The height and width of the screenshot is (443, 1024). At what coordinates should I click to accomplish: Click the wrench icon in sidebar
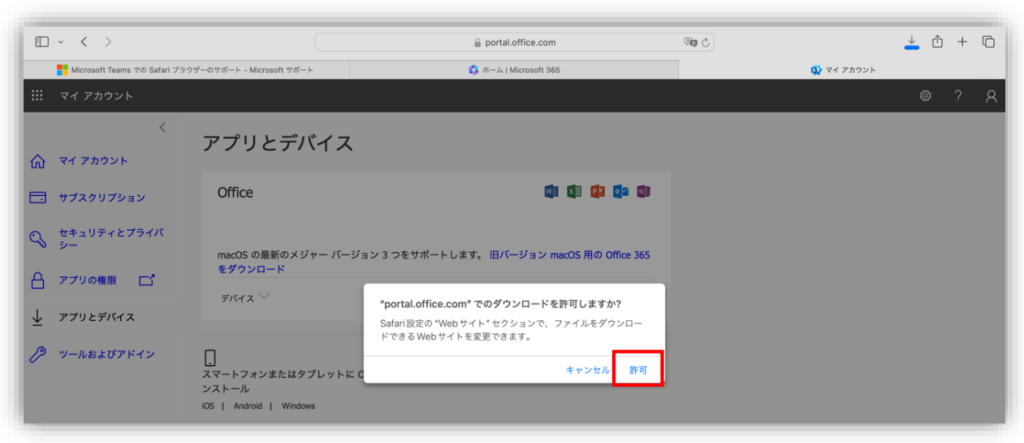pyautogui.click(x=38, y=355)
